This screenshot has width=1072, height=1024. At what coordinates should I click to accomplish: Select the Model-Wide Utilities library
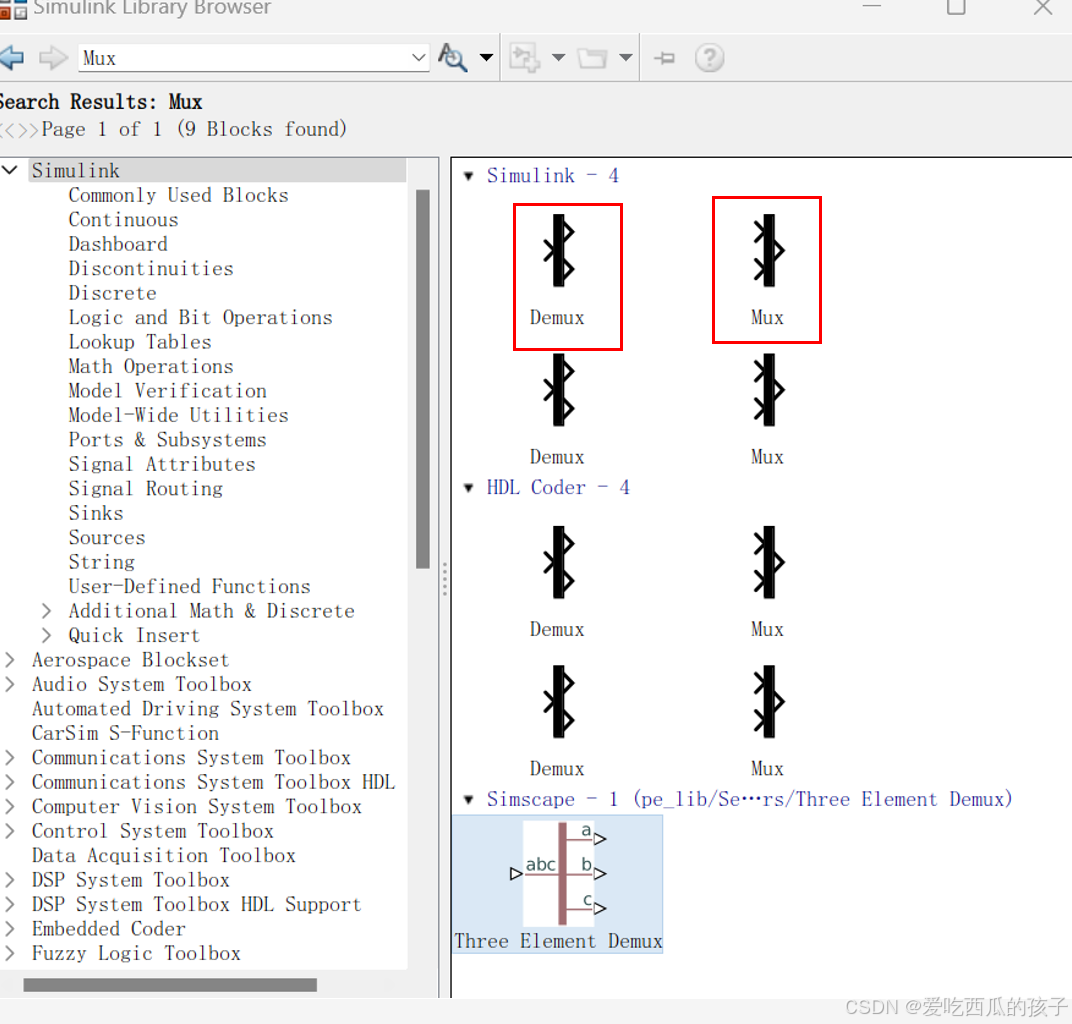178,415
